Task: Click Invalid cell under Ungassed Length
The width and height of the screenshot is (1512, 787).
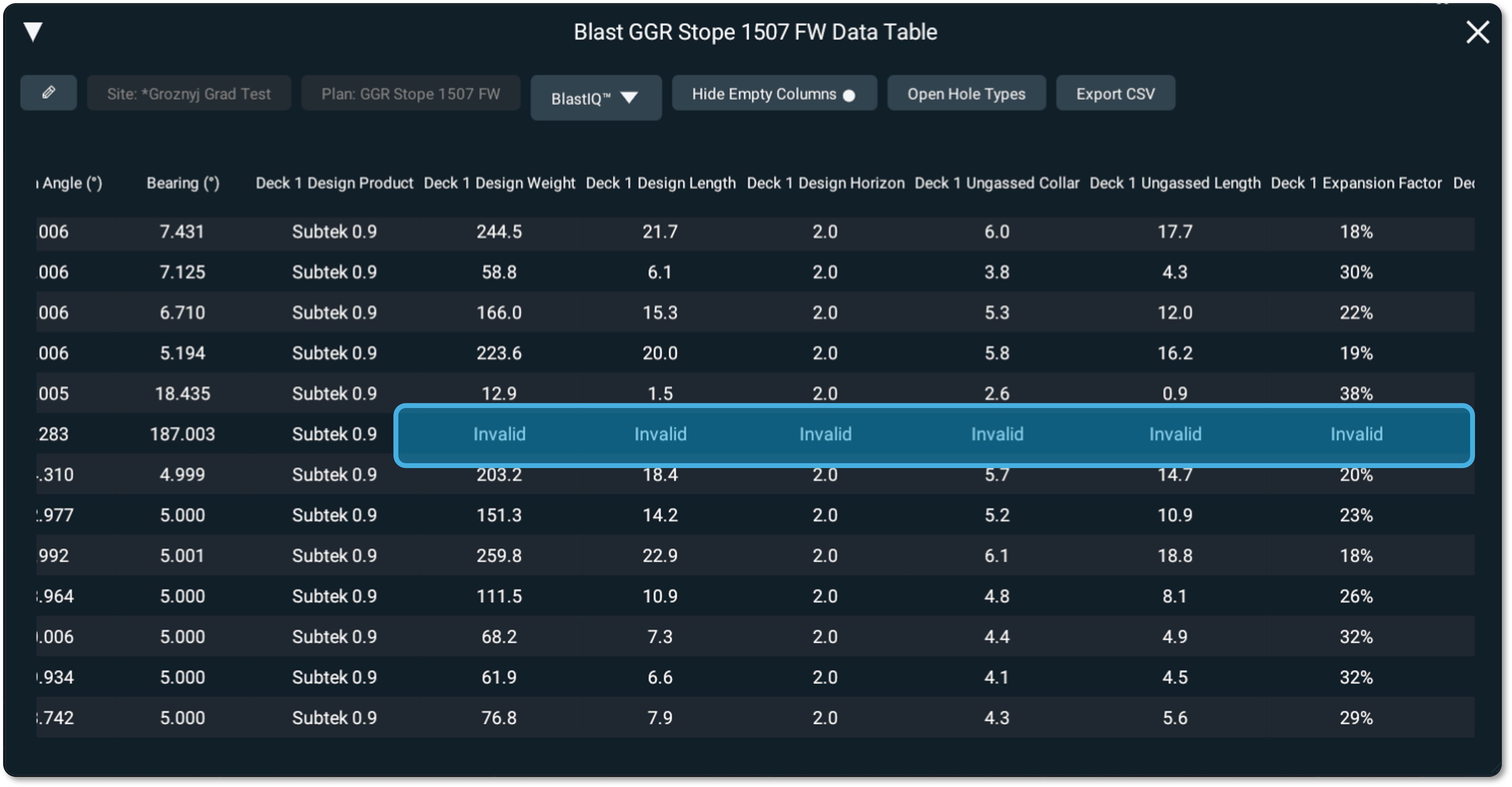Action: coord(1175,434)
